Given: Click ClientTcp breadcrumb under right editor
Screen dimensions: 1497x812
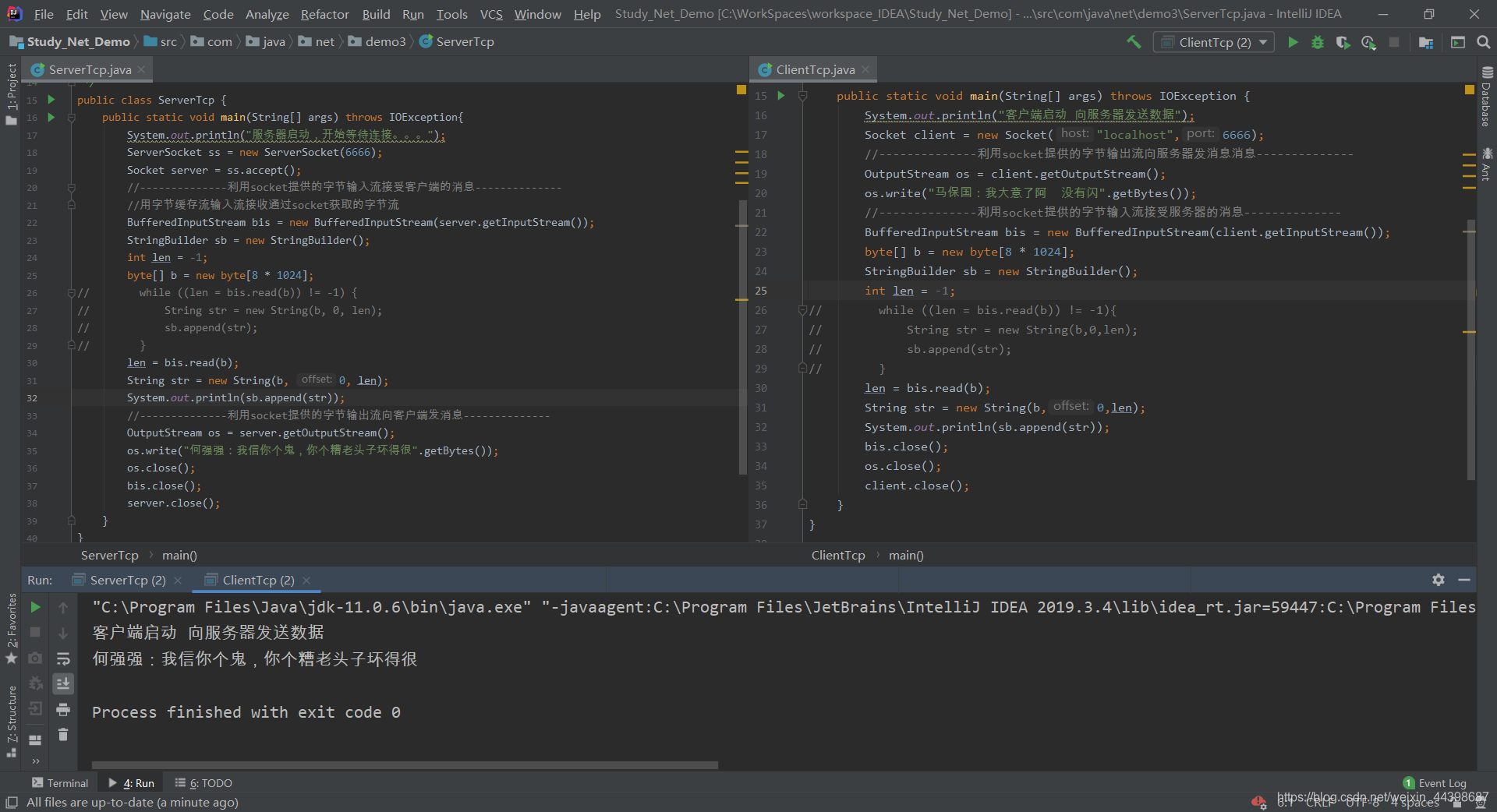Looking at the screenshot, I should point(838,556).
